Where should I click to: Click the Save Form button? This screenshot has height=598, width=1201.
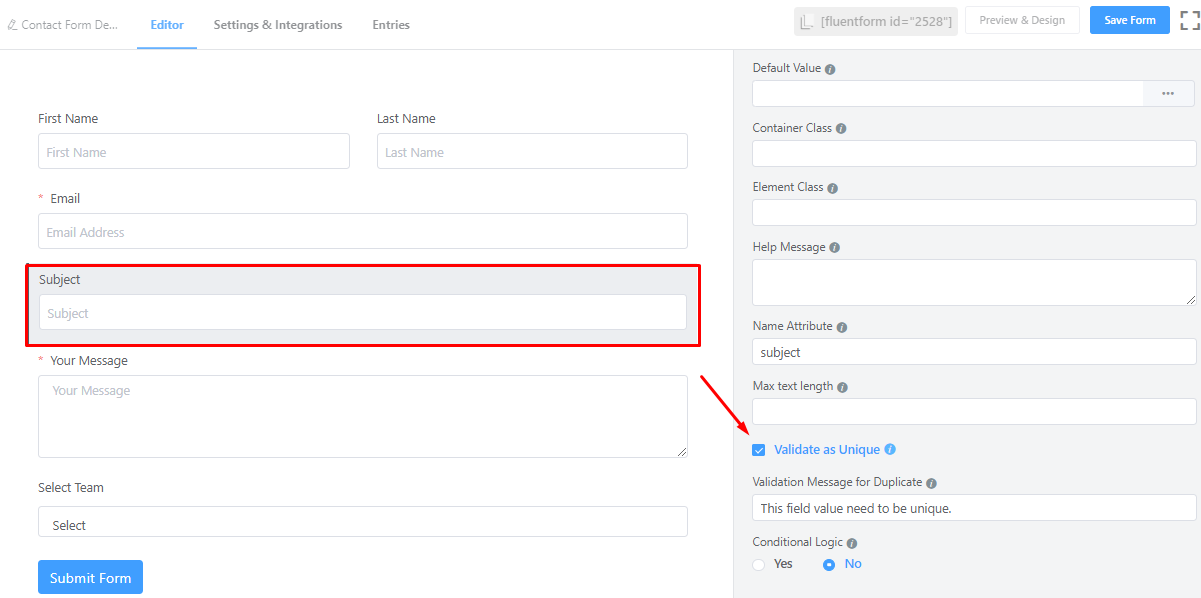click(1130, 20)
